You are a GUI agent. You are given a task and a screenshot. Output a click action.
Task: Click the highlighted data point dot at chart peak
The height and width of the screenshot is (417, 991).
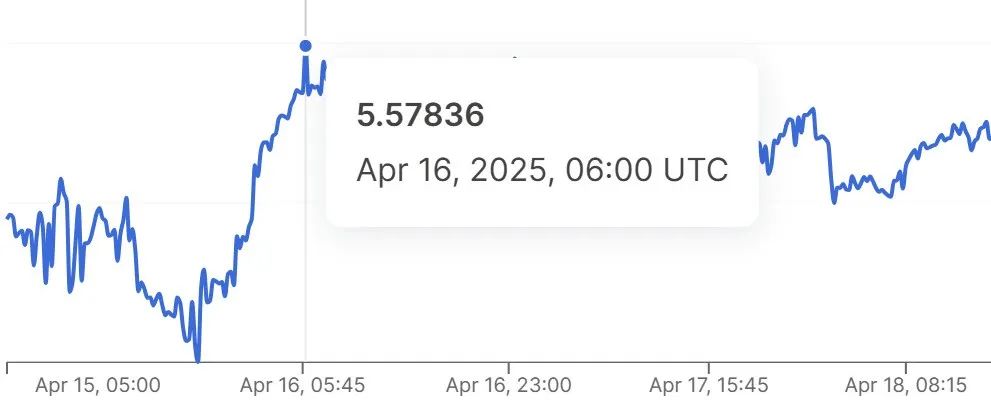(x=306, y=45)
